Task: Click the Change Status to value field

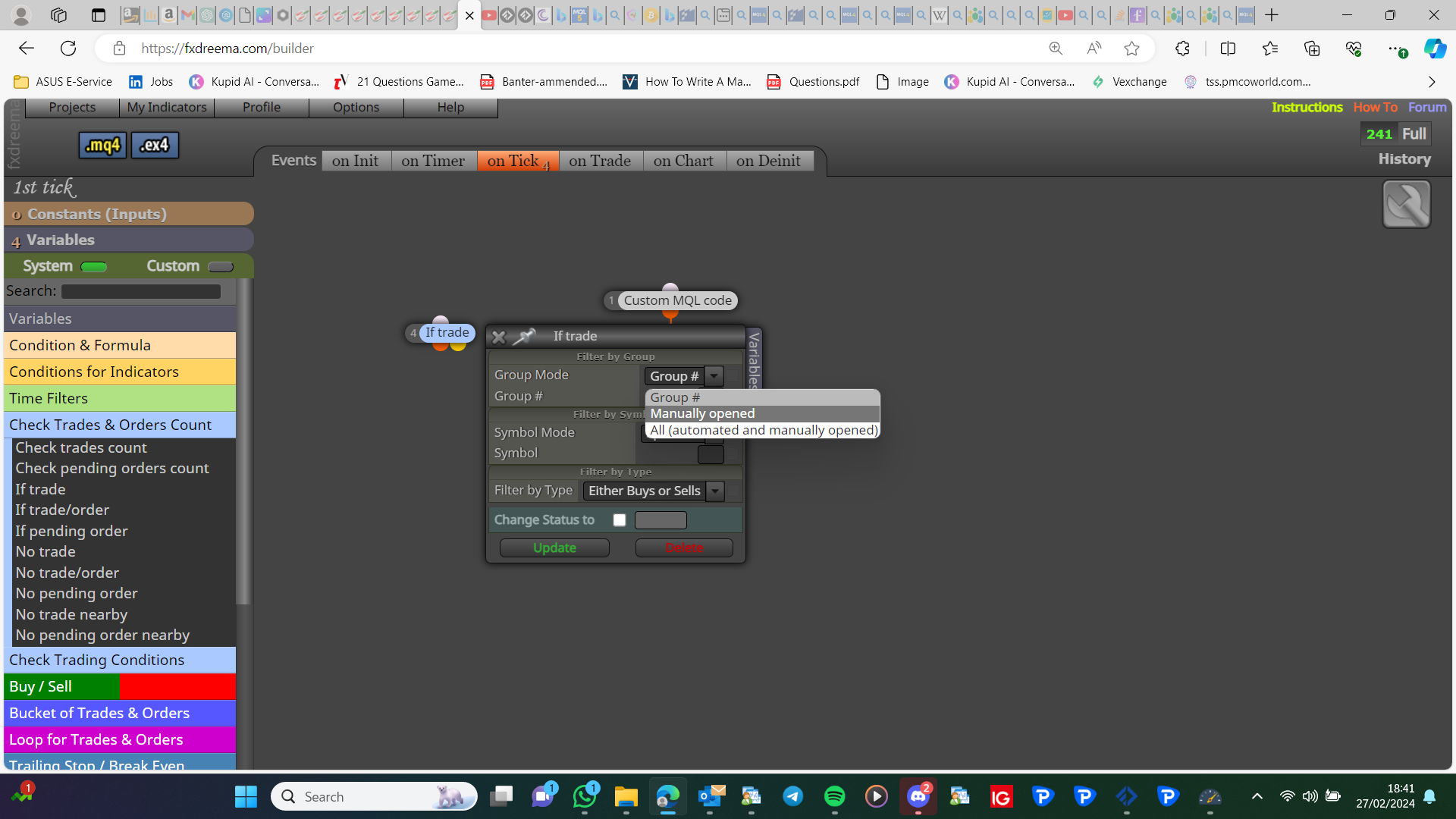Action: coord(661,519)
